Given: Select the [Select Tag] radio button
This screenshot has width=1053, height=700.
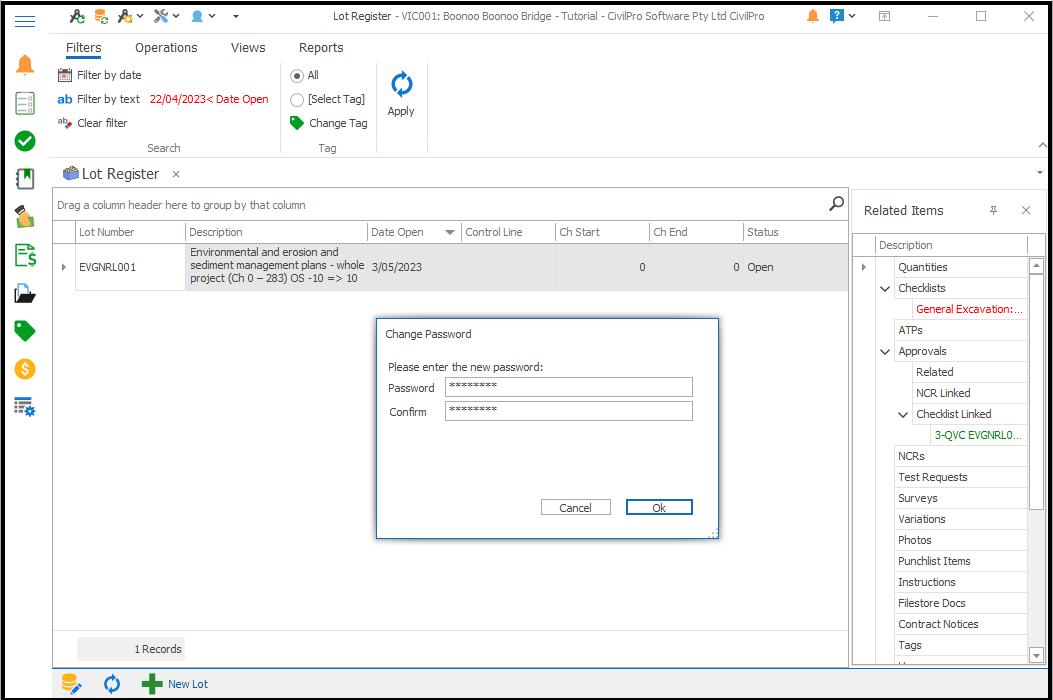Looking at the screenshot, I should click(297, 100).
